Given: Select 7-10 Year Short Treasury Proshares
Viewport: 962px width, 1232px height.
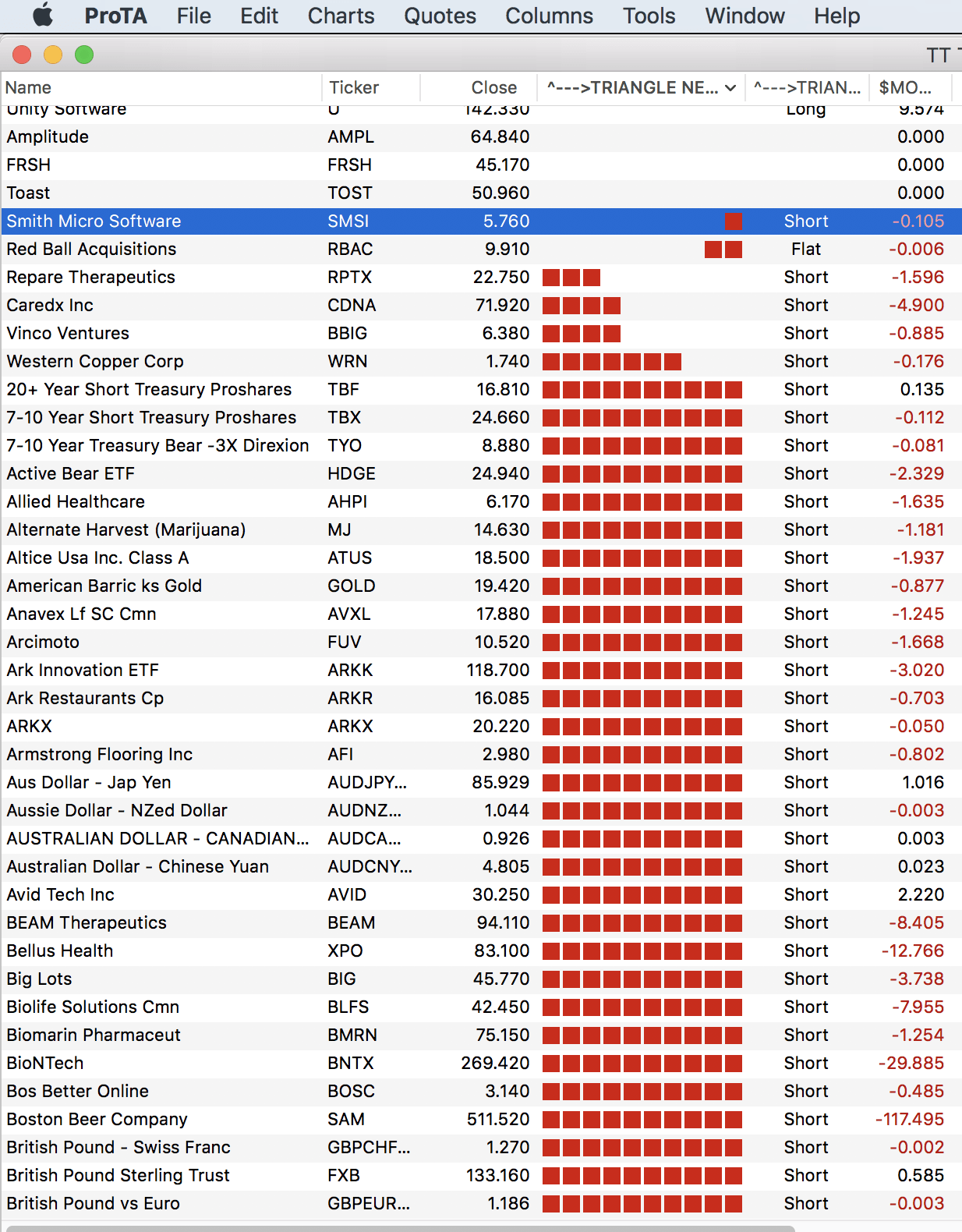Looking at the screenshot, I should tap(481, 418).
